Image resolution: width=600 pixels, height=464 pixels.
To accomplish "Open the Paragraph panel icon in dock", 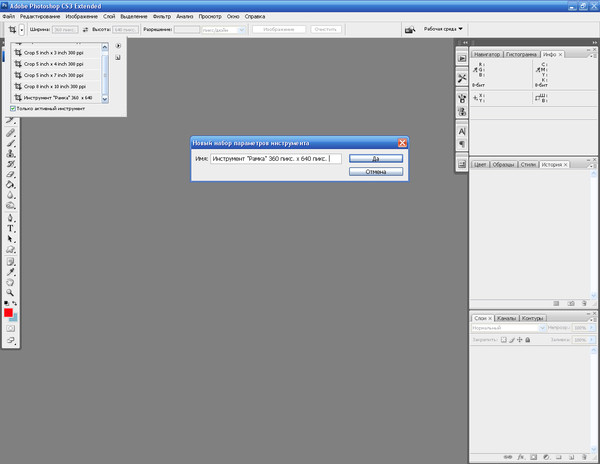I will tap(462, 144).
